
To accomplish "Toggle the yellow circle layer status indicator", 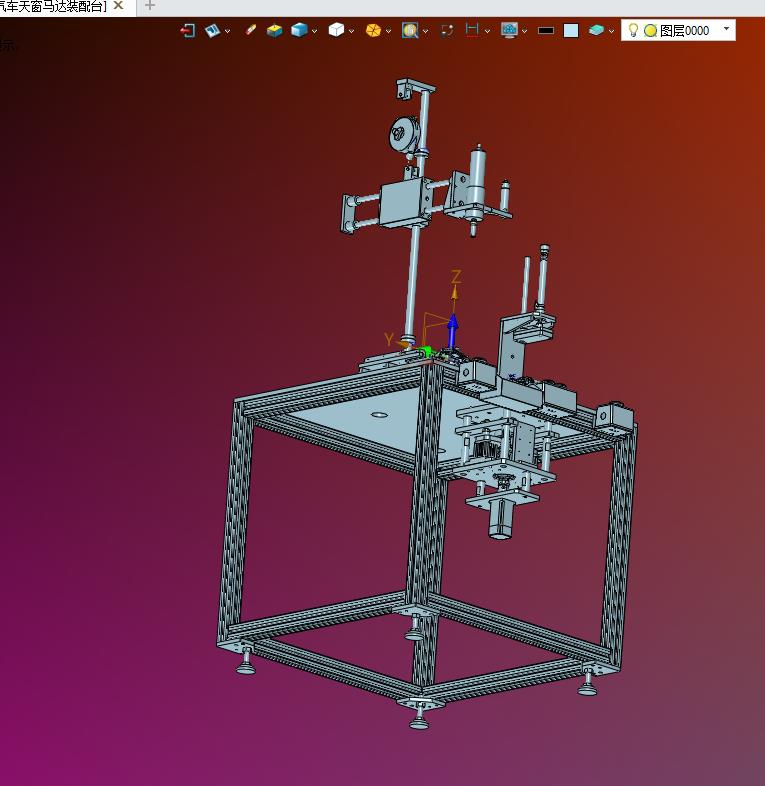I will coord(650,30).
